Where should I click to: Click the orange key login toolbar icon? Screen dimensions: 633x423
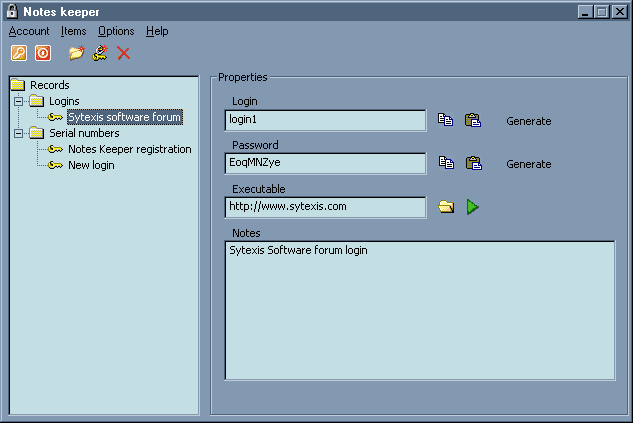coord(19,53)
